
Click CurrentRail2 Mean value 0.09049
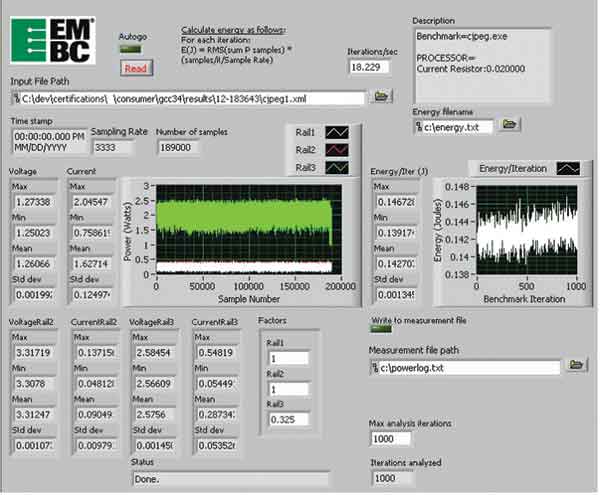[x=96, y=415]
